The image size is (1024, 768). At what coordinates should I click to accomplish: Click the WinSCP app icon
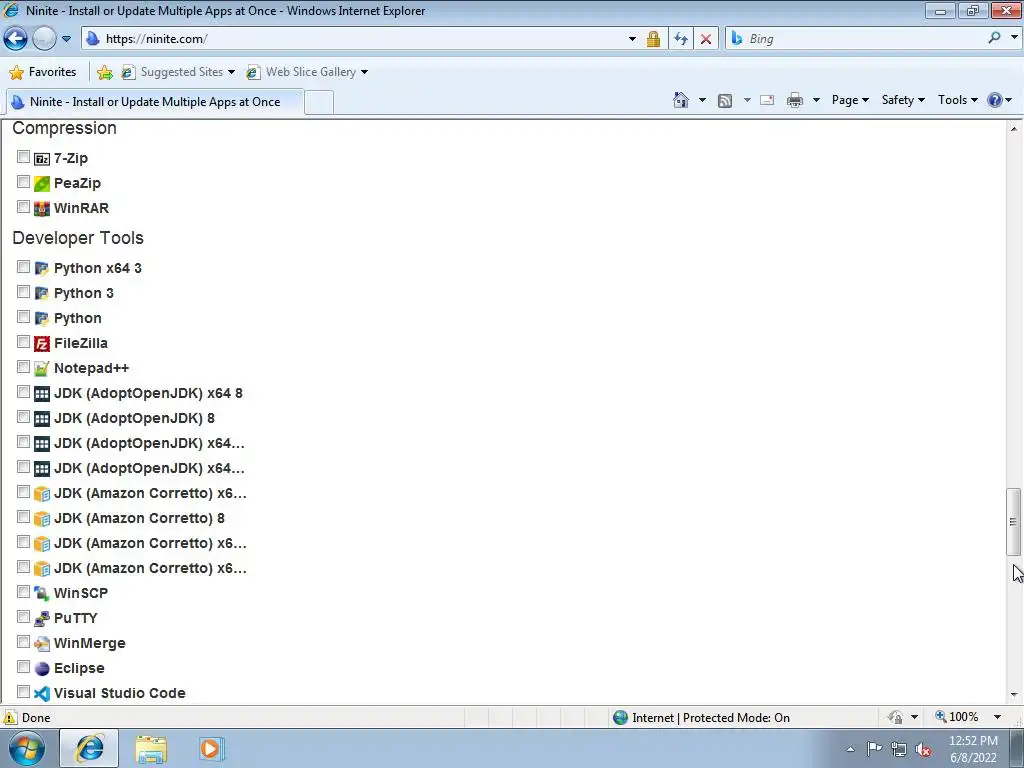click(42, 594)
